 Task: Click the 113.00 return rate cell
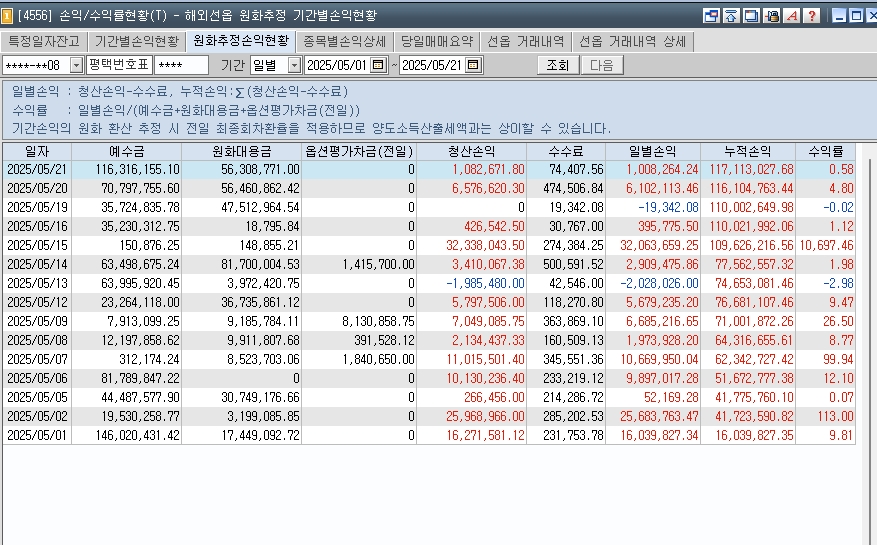point(826,417)
